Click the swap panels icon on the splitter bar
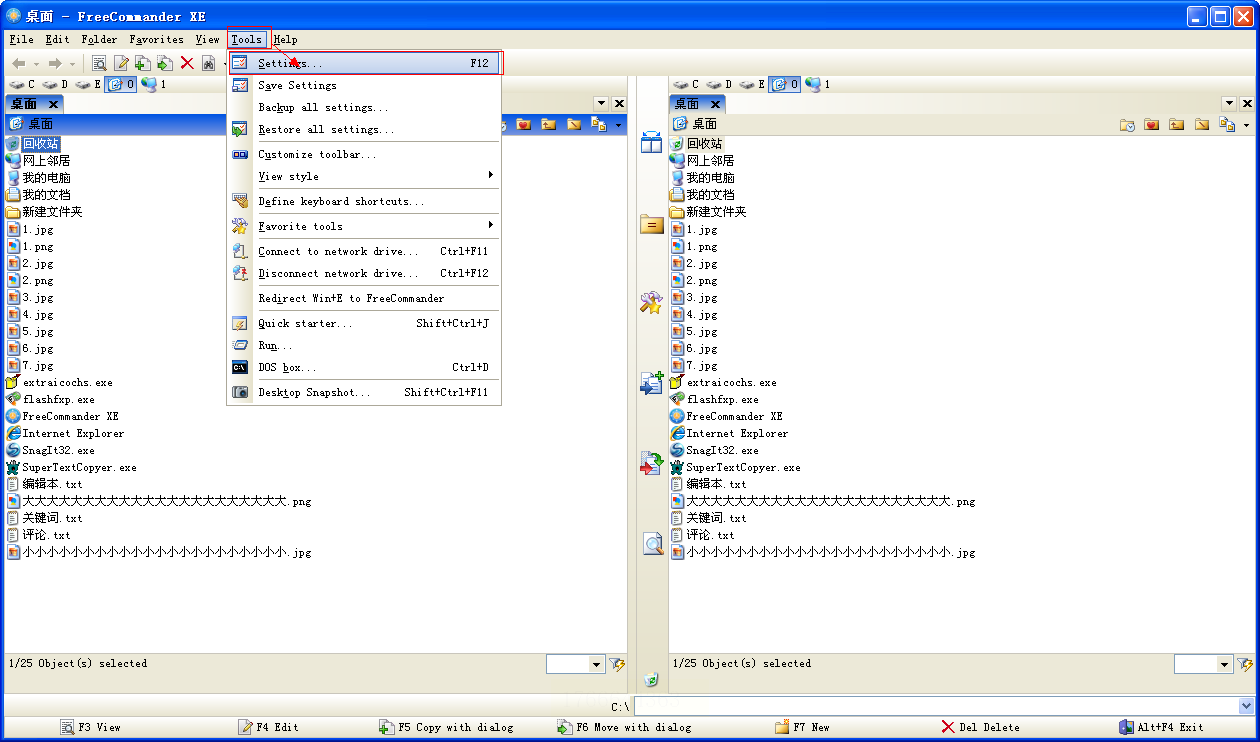Image resolution: width=1260 pixels, height=742 pixels. pos(651,143)
